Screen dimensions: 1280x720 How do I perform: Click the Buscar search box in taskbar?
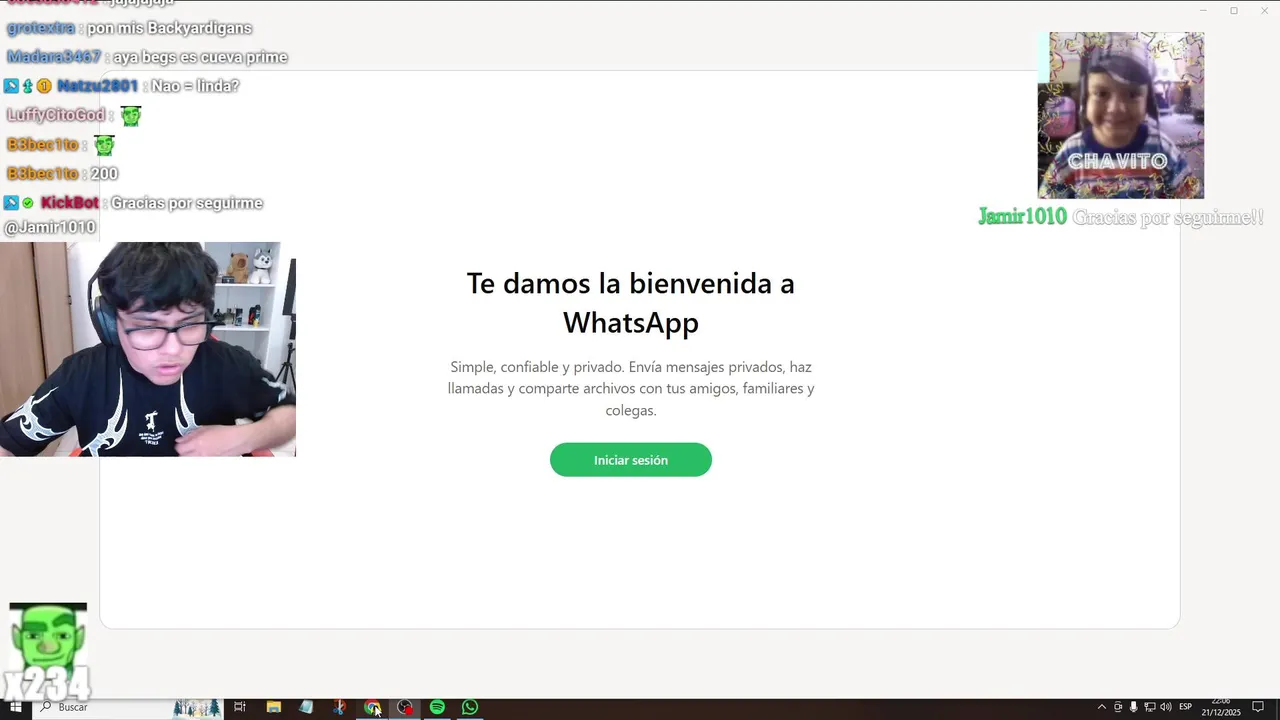pyautogui.click(x=130, y=707)
